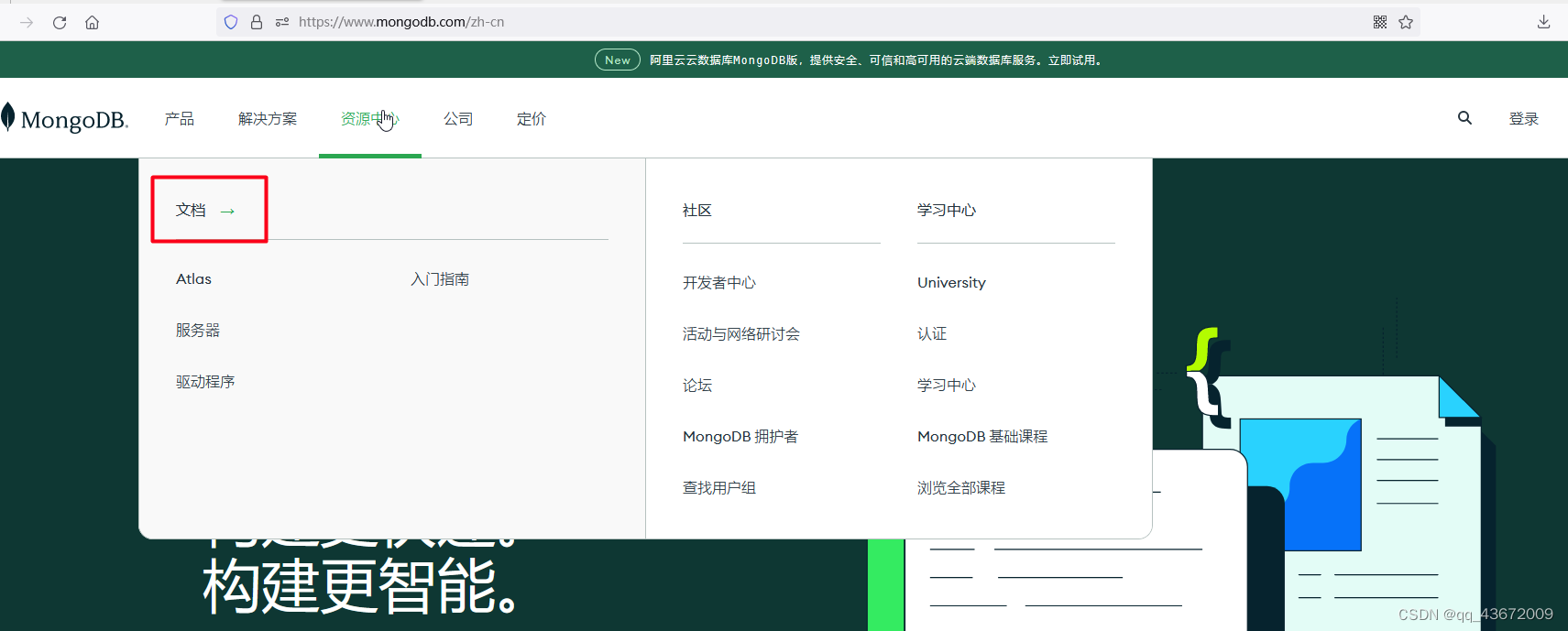The height and width of the screenshot is (631, 1568).
Task: Open site search magnifier icon
Action: (x=1464, y=118)
